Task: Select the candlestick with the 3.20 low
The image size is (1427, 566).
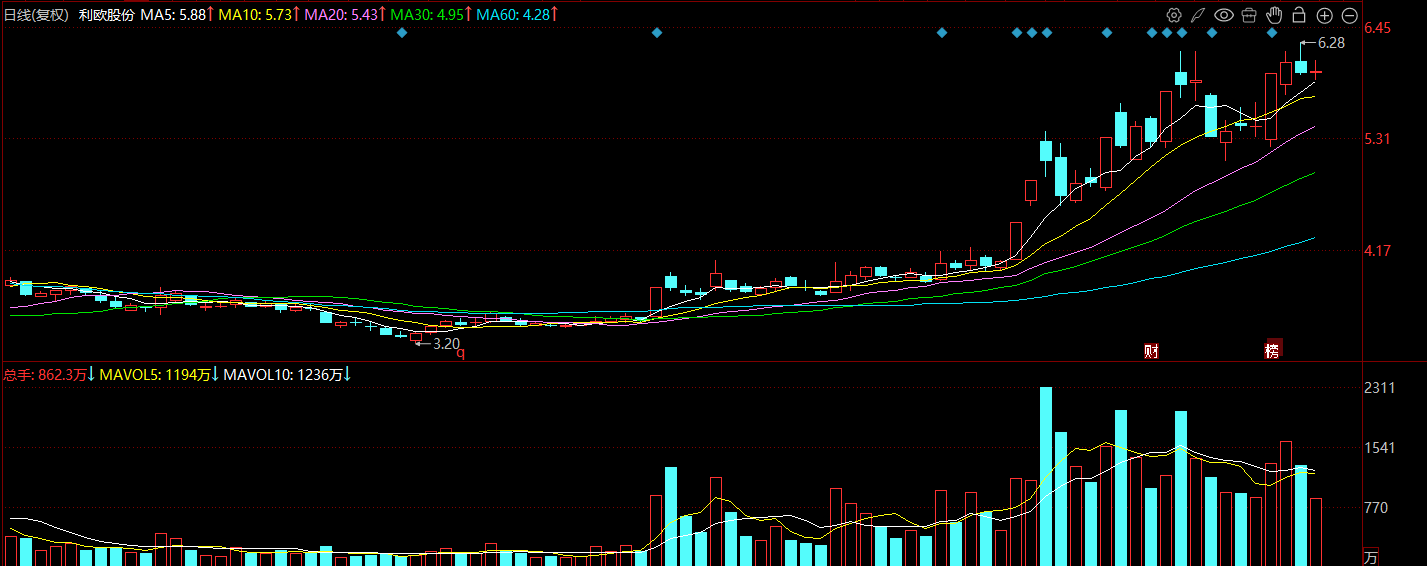Action: point(416,337)
